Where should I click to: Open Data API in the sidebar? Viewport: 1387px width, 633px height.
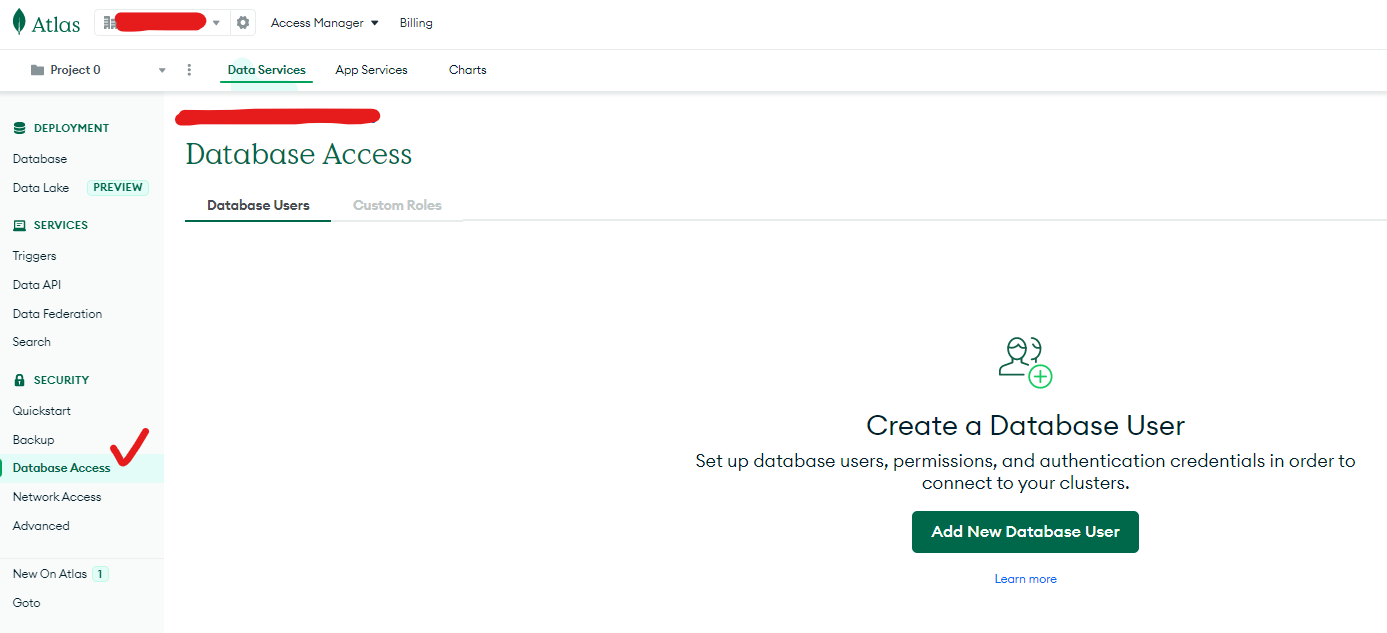click(x=37, y=285)
